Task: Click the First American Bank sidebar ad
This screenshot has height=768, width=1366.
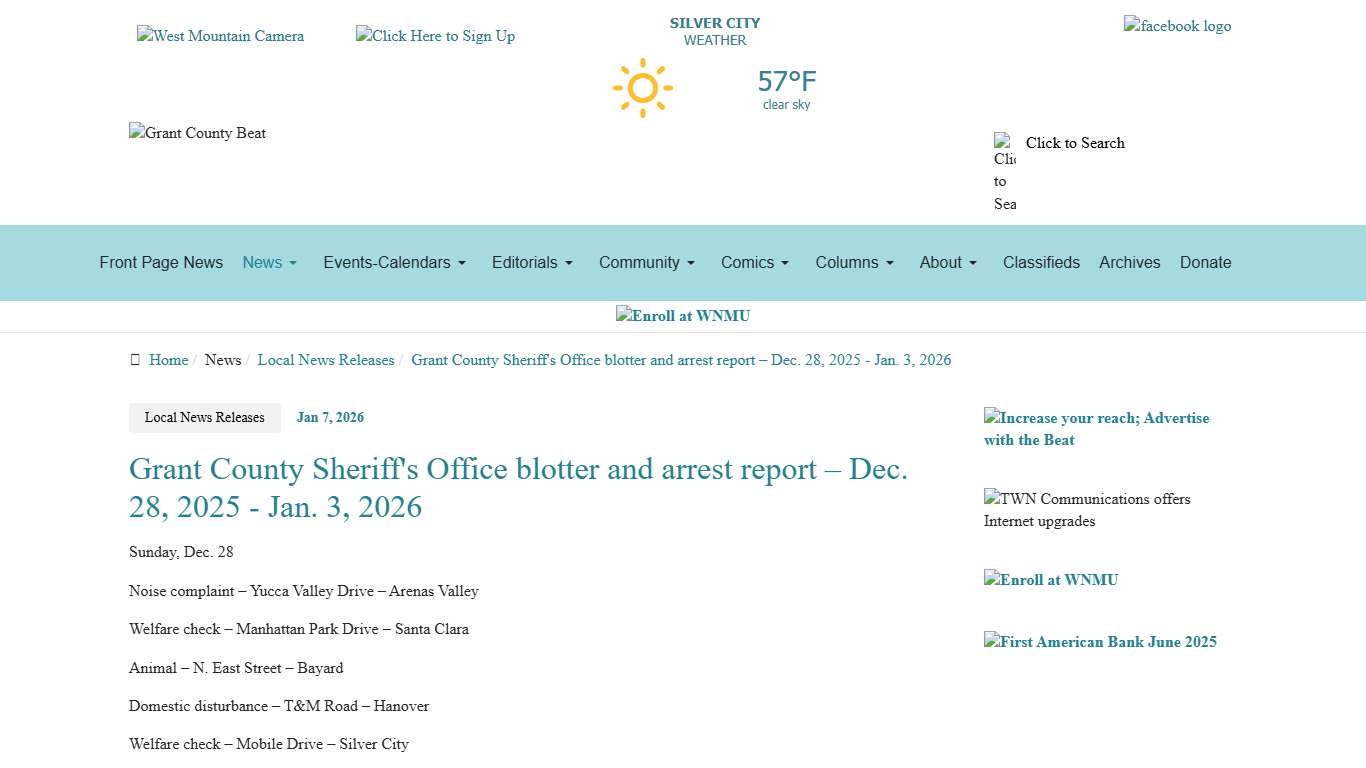Action: coord(1100,642)
